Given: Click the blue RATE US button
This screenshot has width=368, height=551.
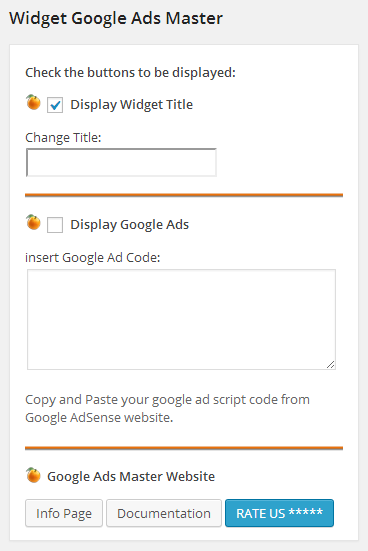Looking at the screenshot, I should coord(279,513).
